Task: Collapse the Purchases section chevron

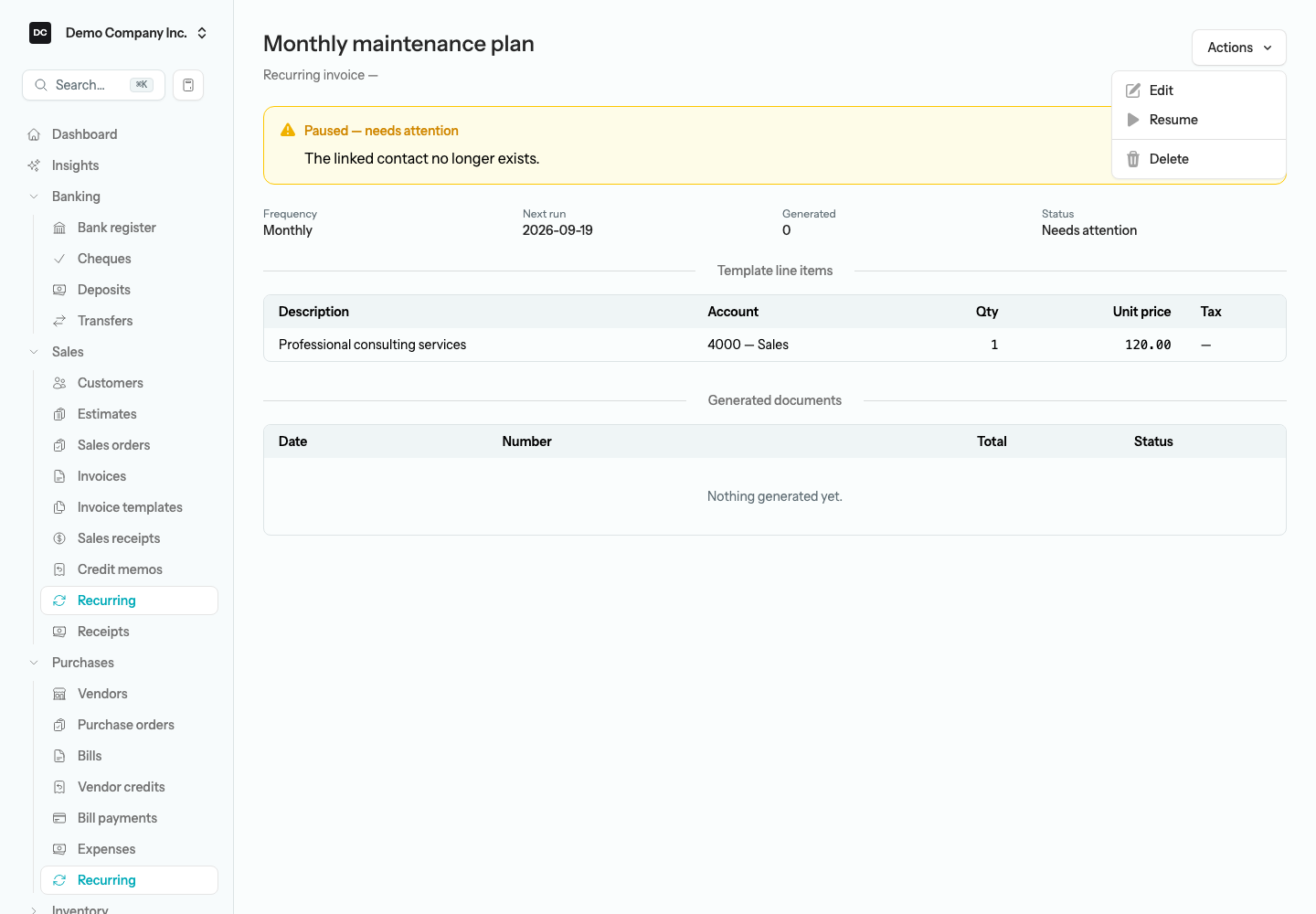Action: [x=34, y=663]
